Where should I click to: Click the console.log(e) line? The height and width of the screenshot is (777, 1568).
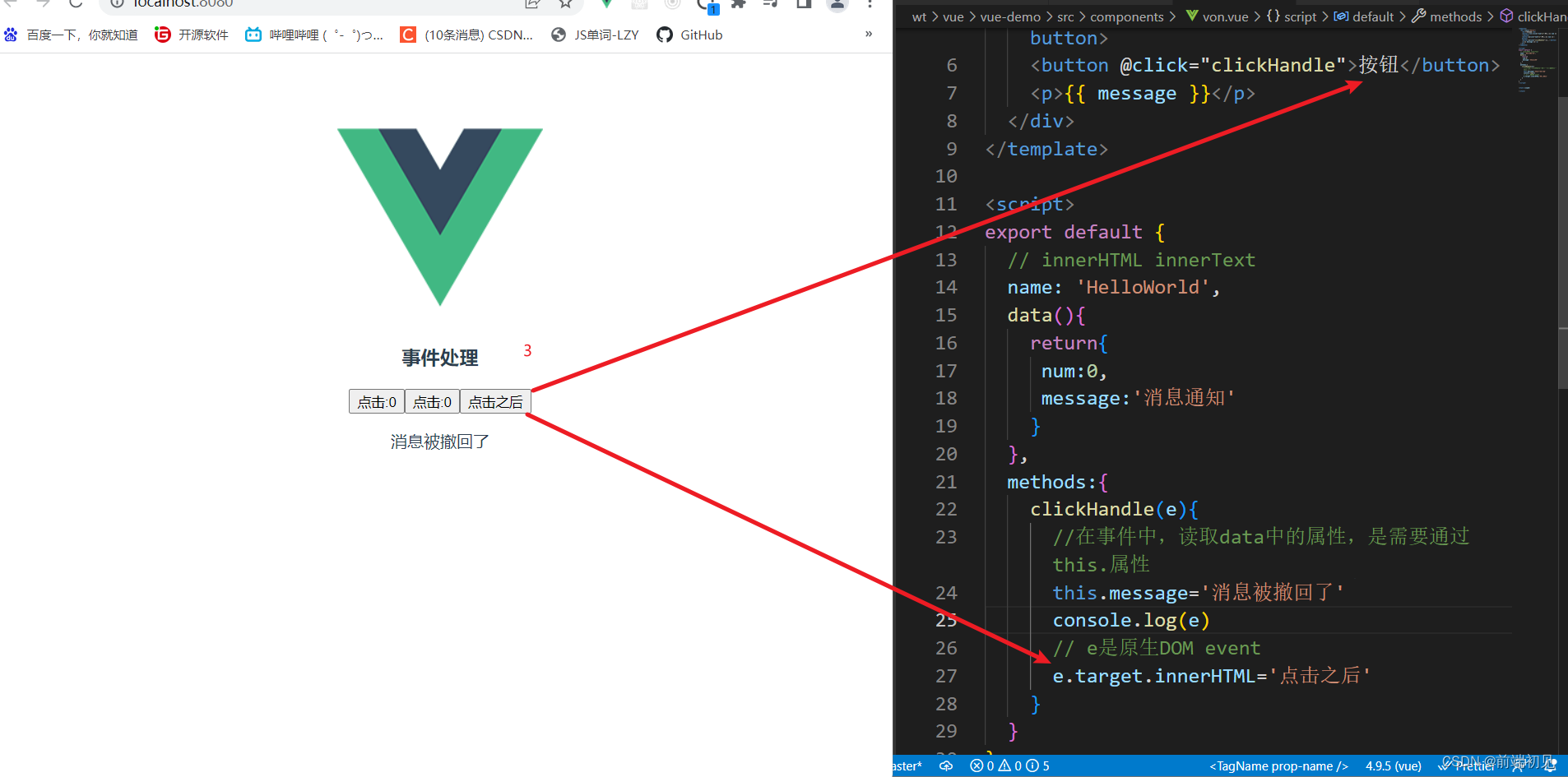coord(1131,620)
